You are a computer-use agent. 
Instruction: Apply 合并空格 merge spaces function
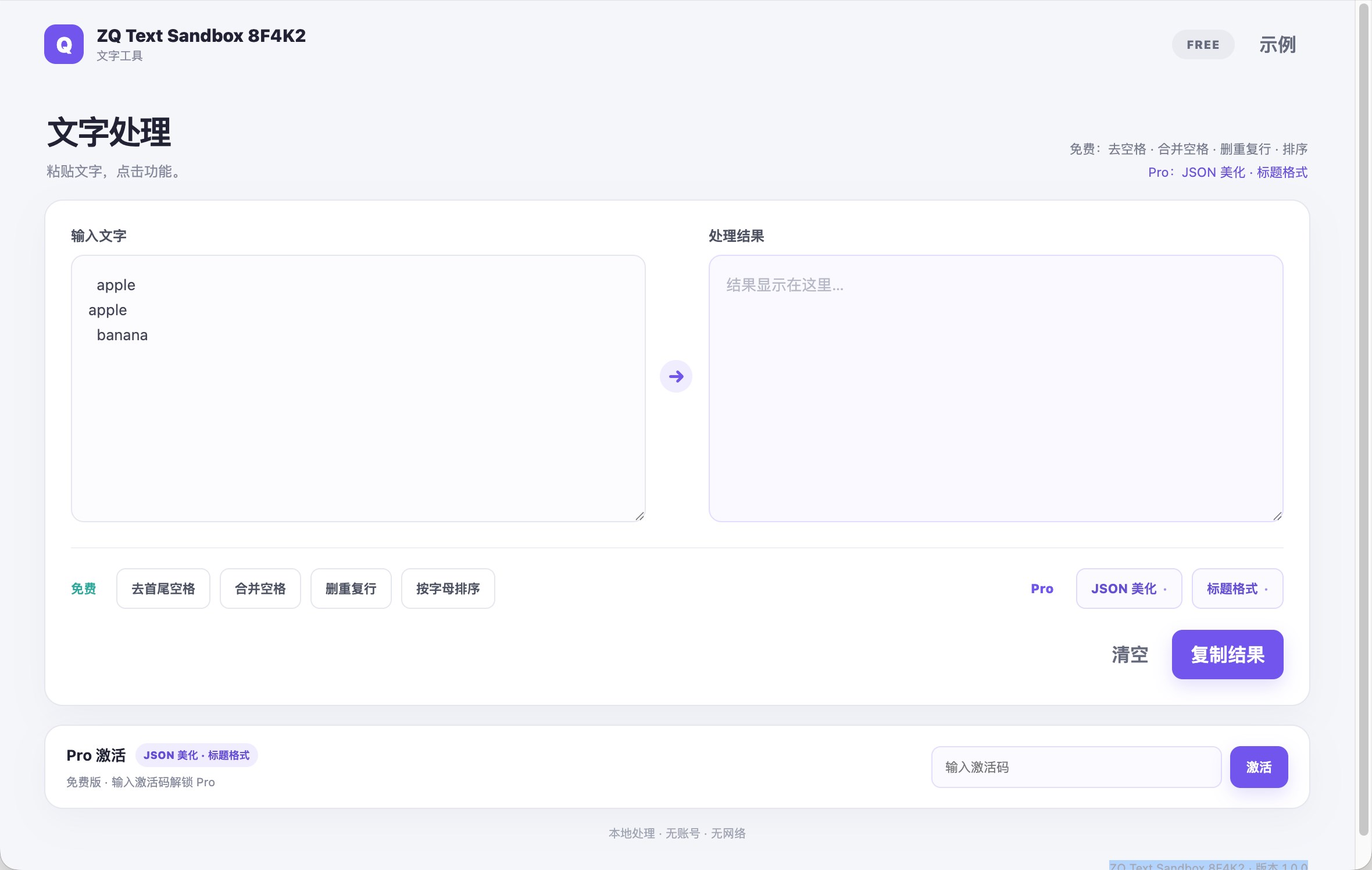click(260, 589)
